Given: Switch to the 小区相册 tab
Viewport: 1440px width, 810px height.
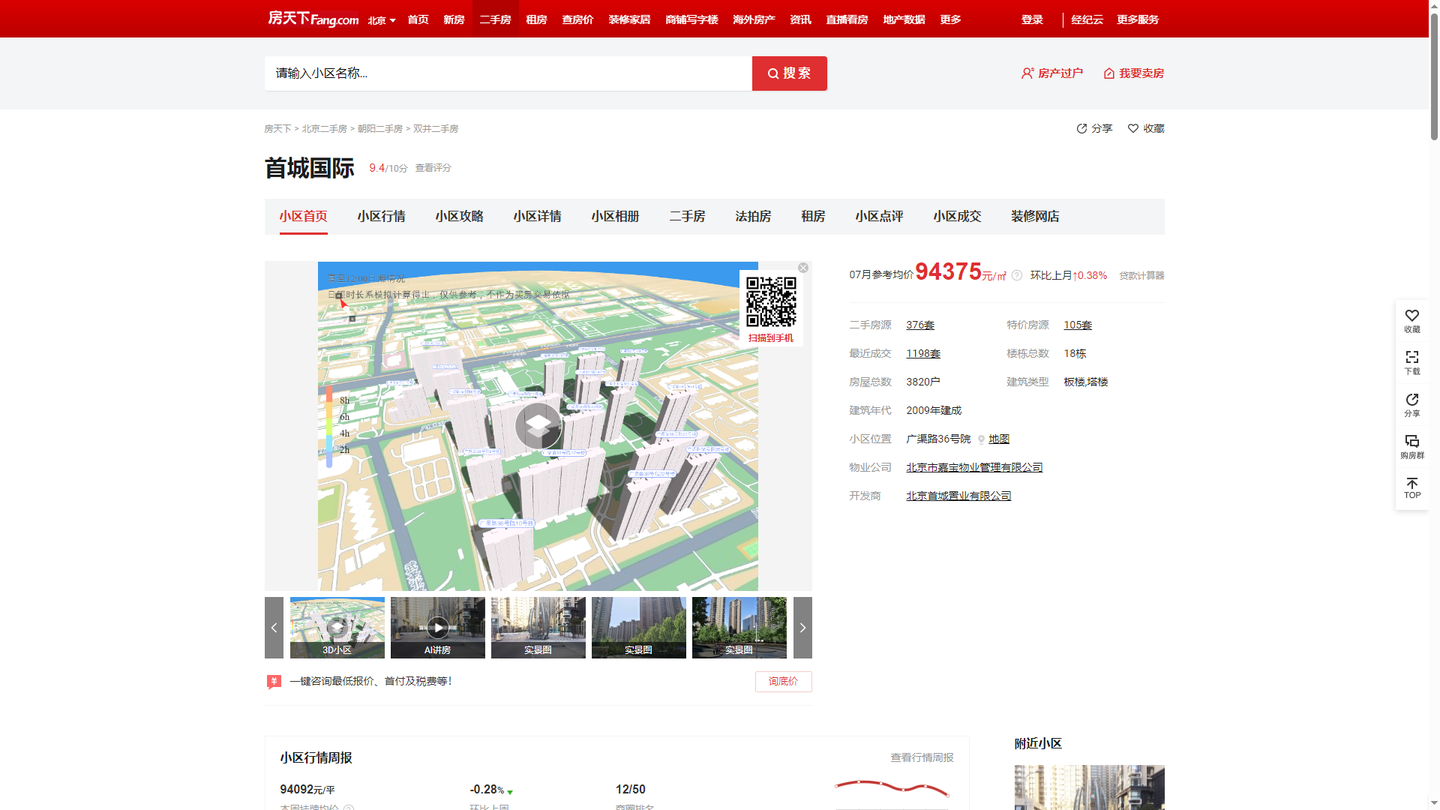Looking at the screenshot, I should [615, 216].
